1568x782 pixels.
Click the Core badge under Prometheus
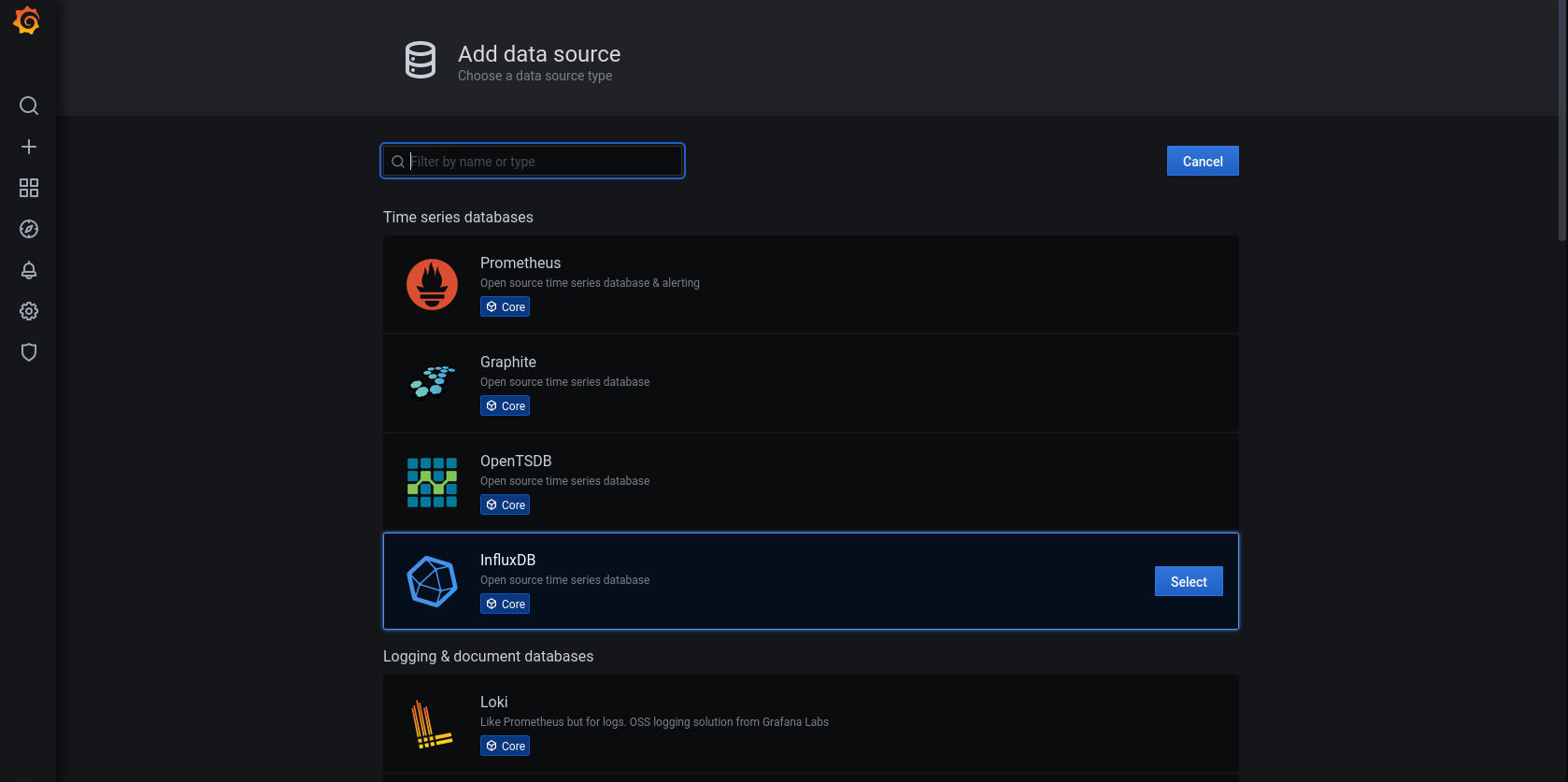505,306
